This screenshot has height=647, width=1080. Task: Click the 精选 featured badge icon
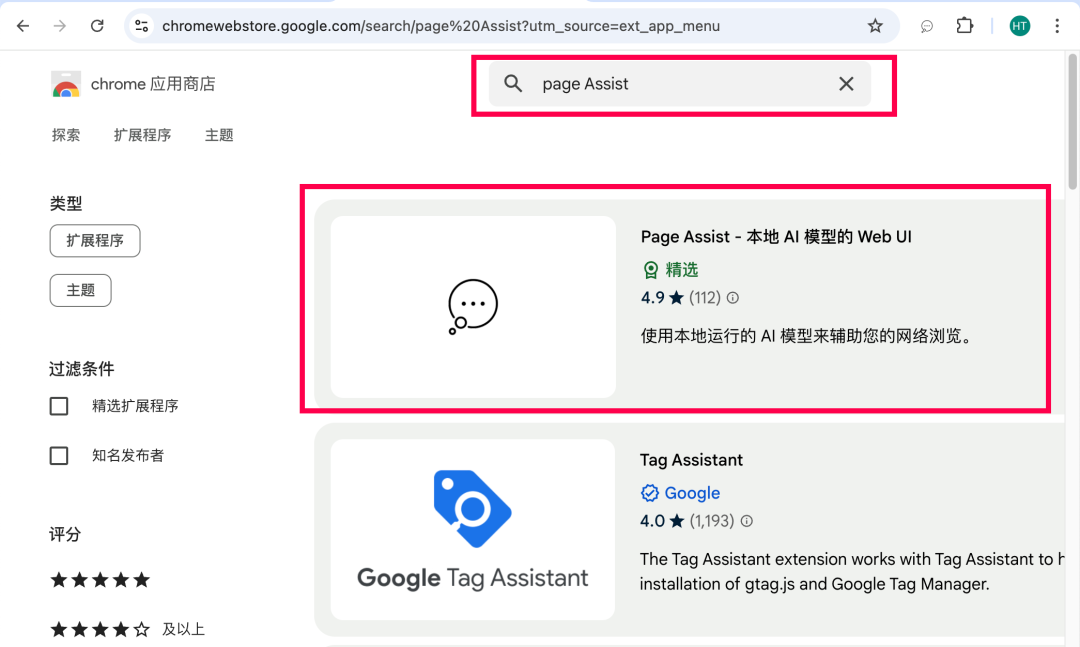pos(650,270)
